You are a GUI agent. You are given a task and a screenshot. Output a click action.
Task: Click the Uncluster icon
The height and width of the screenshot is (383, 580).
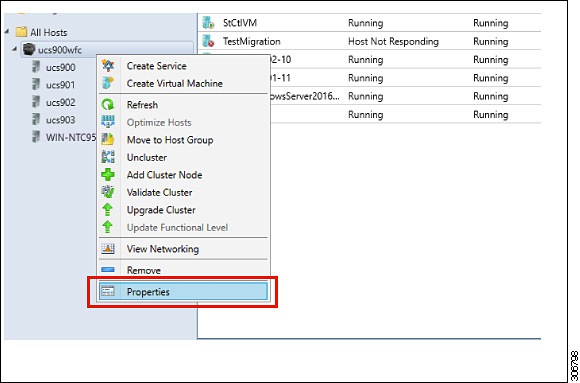click(108, 157)
